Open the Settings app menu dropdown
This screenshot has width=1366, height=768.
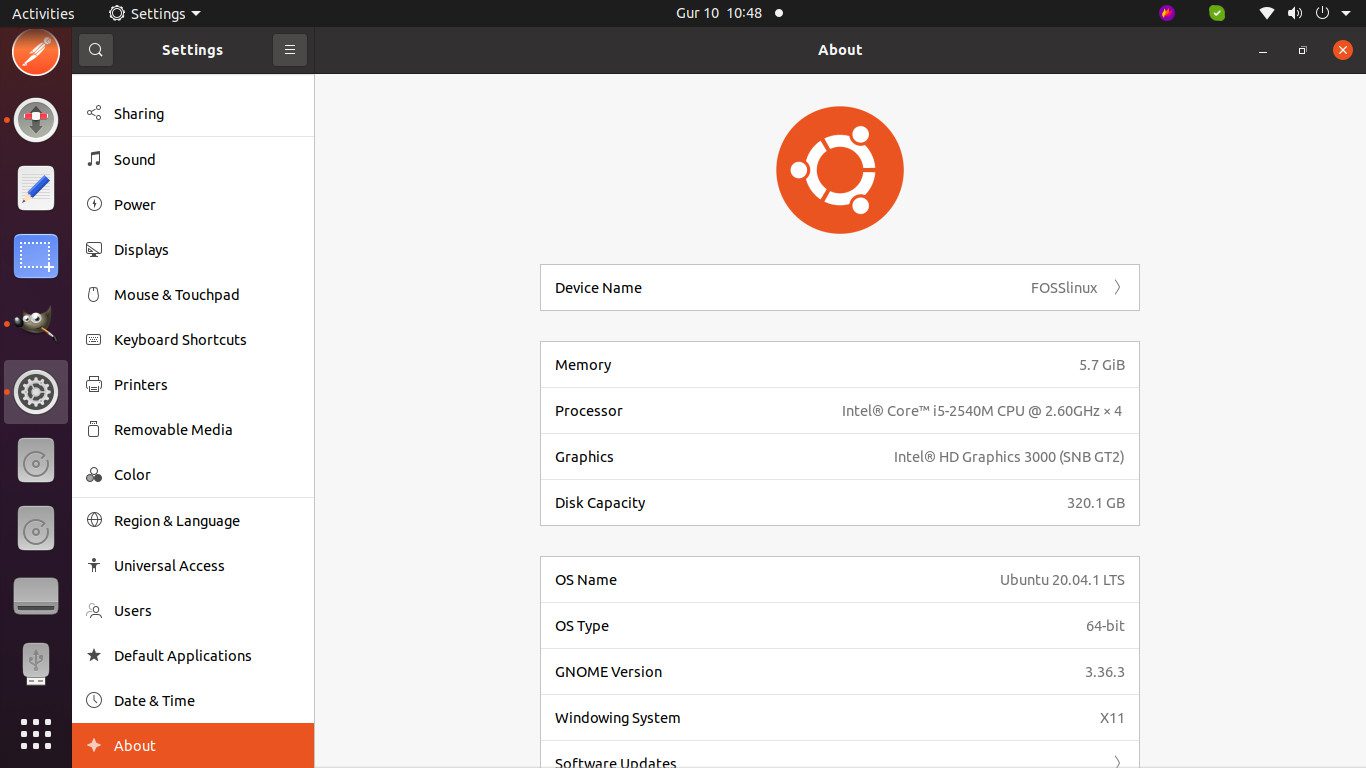click(155, 13)
